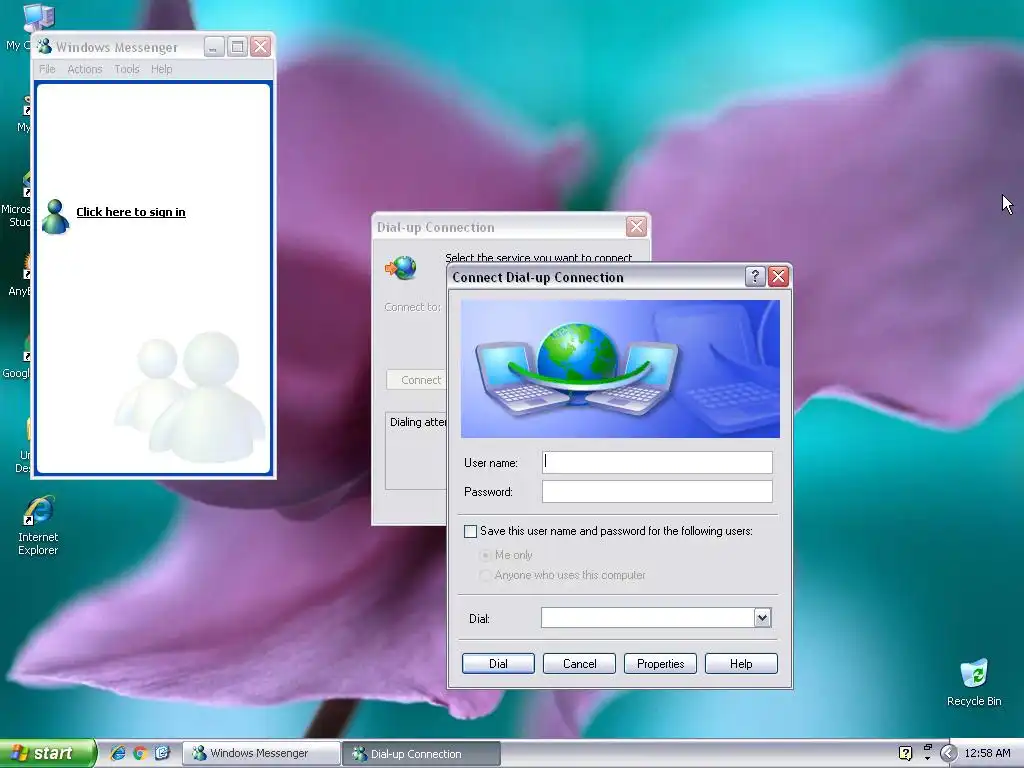This screenshot has height=768, width=1024.
Task: Click the 'Click here to sign in' link
Action: point(131,212)
